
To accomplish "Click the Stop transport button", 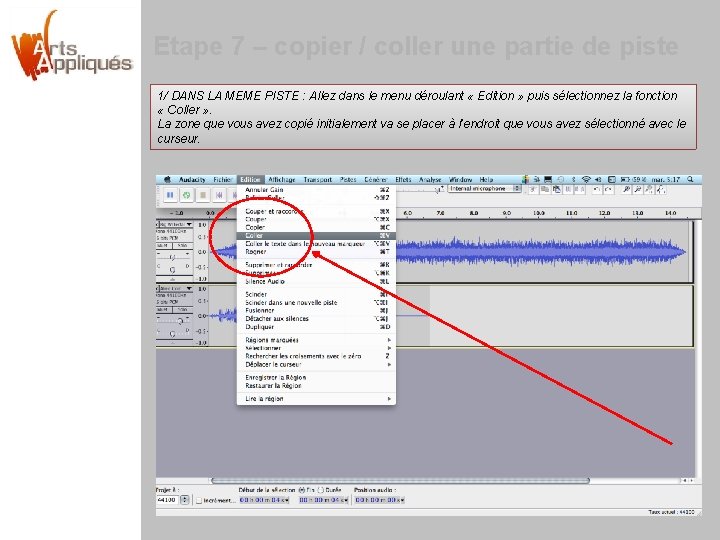I will tap(203, 195).
